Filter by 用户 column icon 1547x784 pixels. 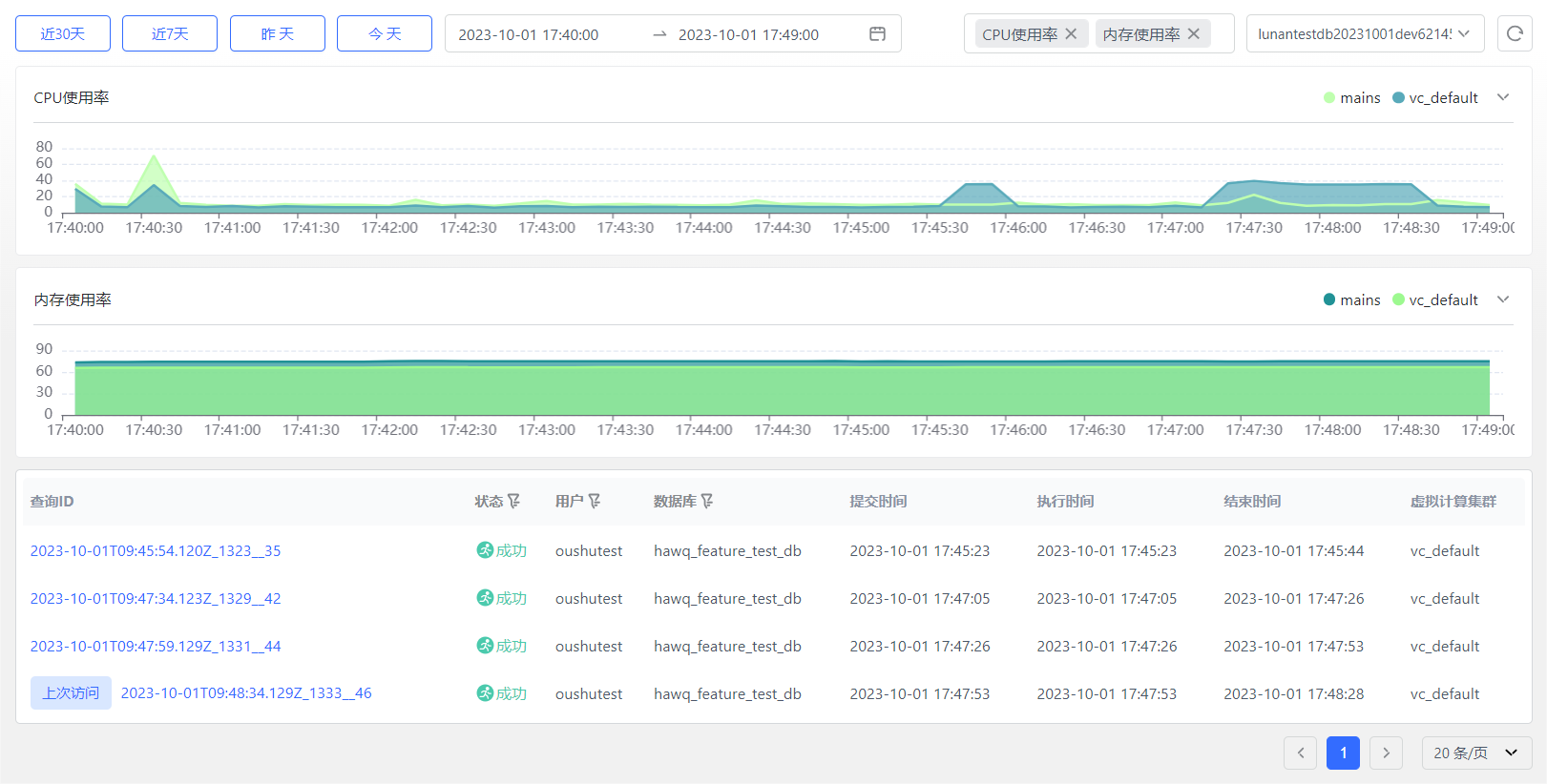[595, 502]
